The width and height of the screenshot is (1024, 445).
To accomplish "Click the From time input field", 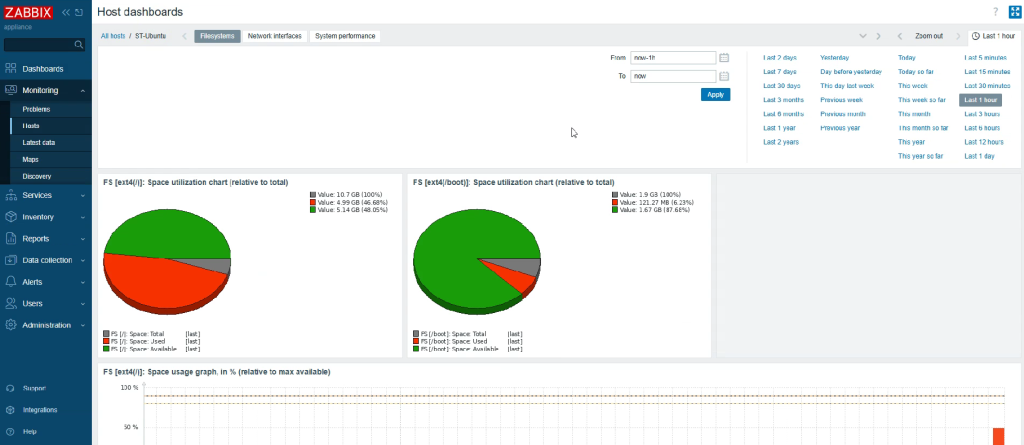I will (672, 58).
